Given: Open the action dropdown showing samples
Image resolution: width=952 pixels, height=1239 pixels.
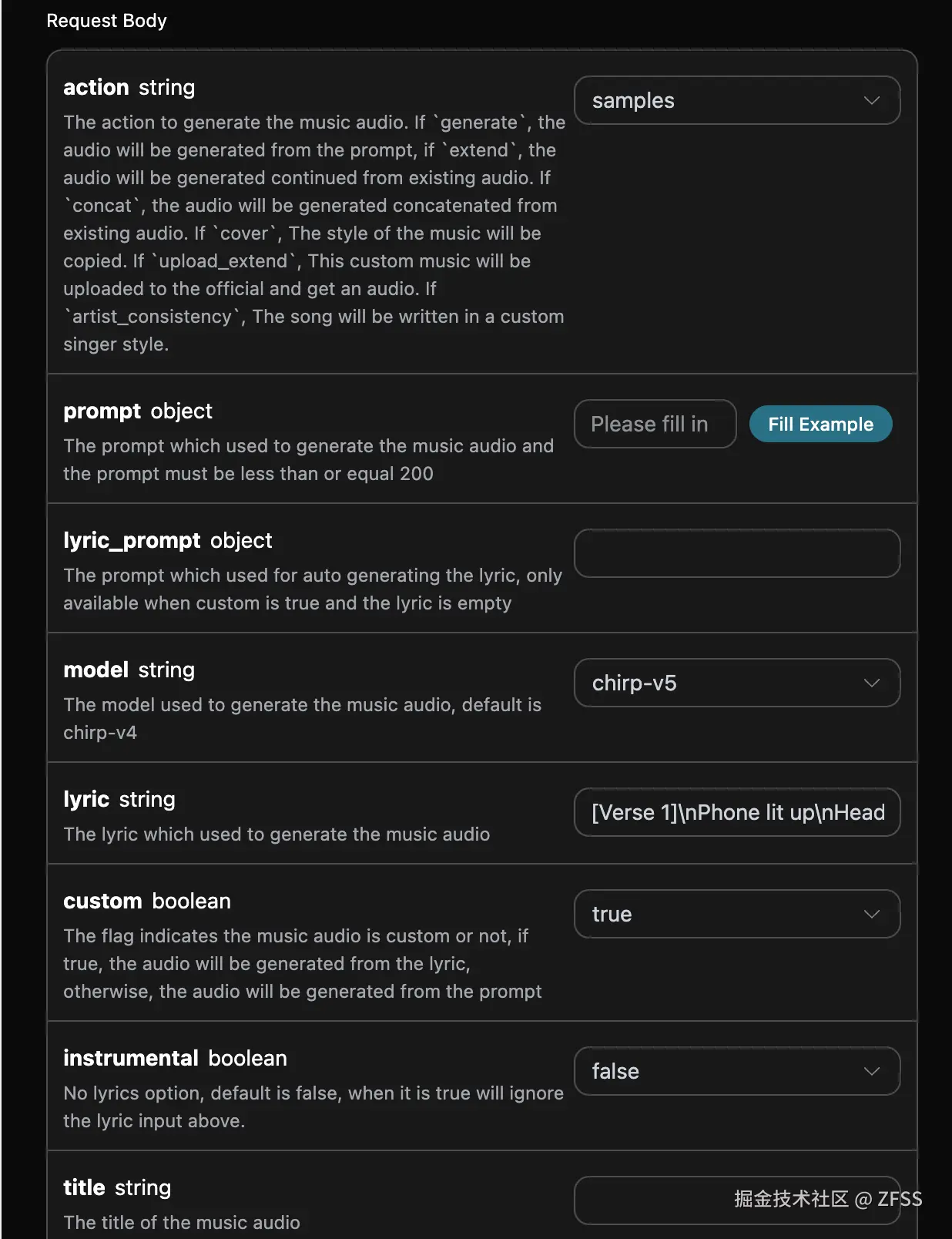Looking at the screenshot, I should click(x=724, y=101).
